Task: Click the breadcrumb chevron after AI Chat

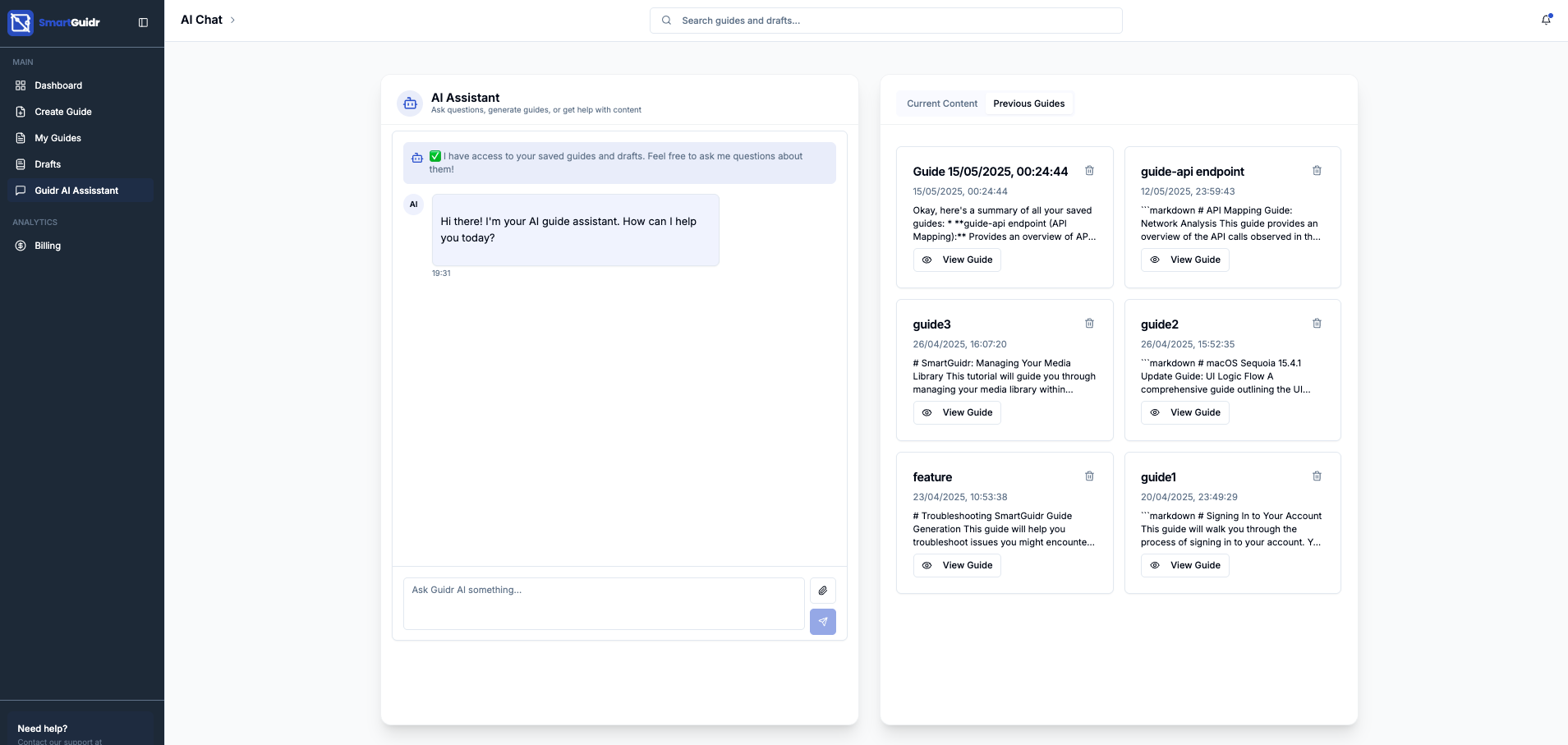Action: [232, 20]
